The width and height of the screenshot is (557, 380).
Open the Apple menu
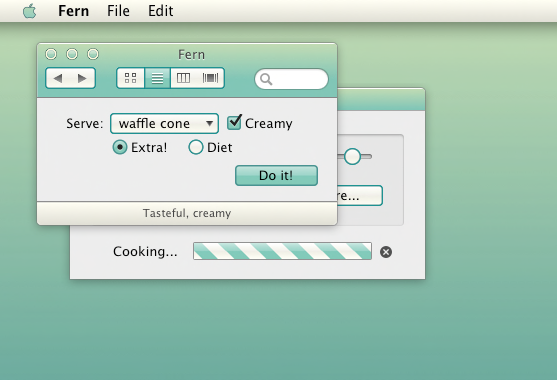coord(29,11)
